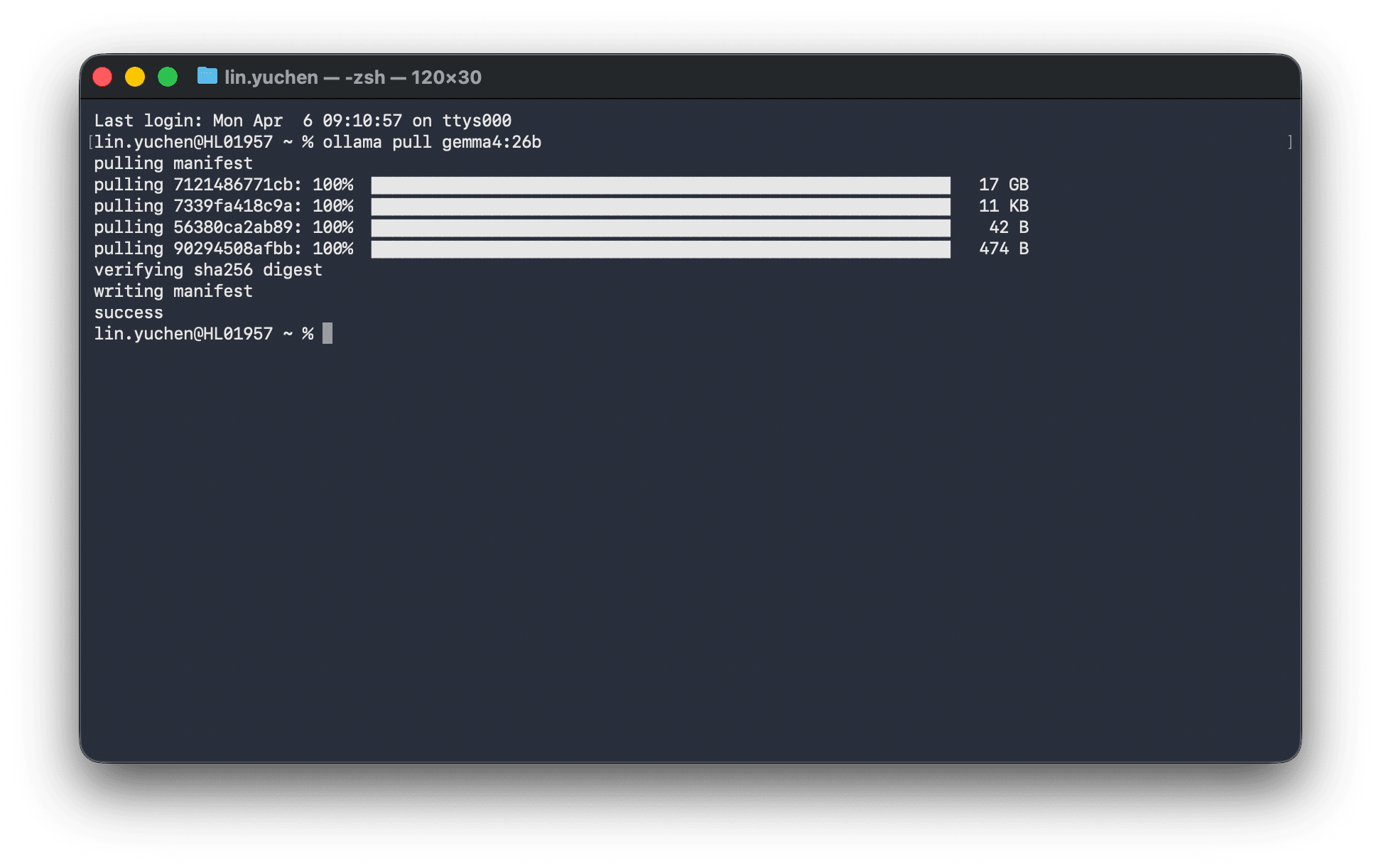This screenshot has width=1381, height=868.
Task: Click the terminal cursor block at prompt
Action: (x=327, y=334)
